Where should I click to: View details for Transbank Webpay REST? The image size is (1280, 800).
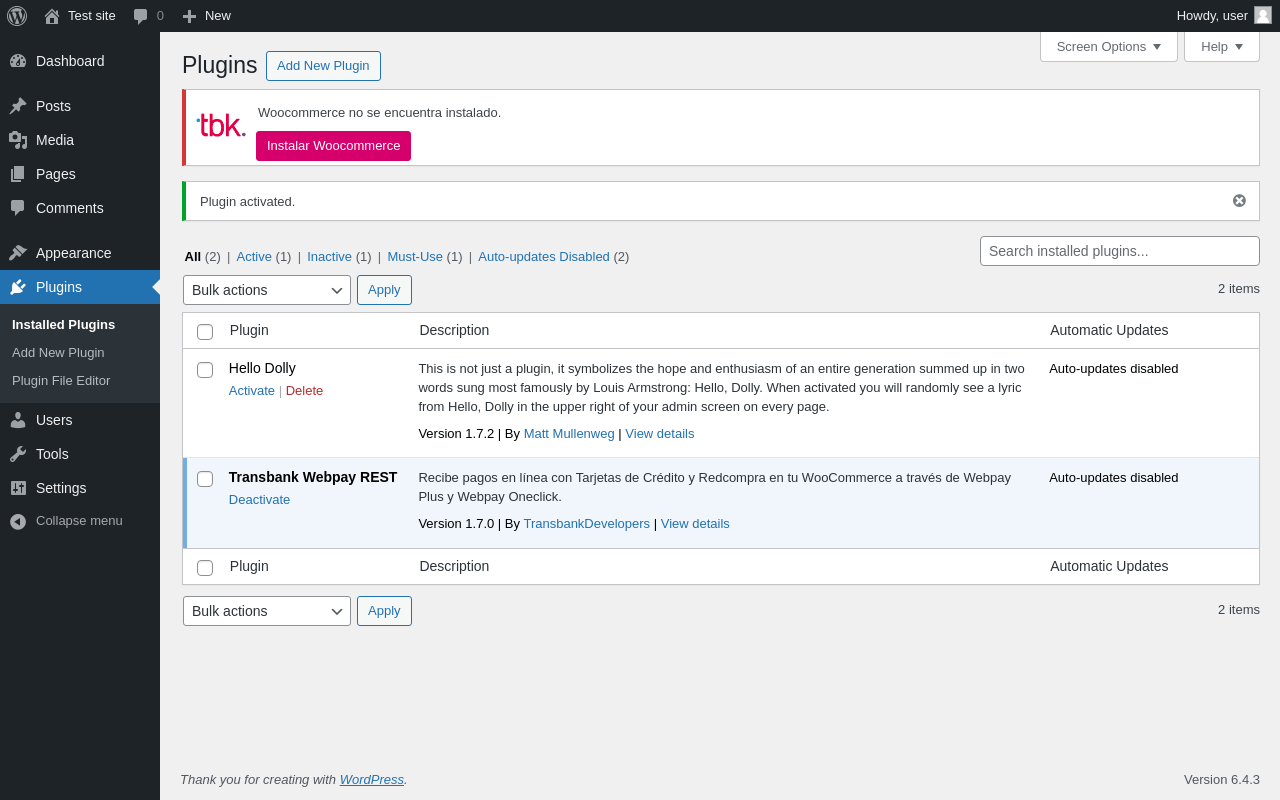coord(695,524)
